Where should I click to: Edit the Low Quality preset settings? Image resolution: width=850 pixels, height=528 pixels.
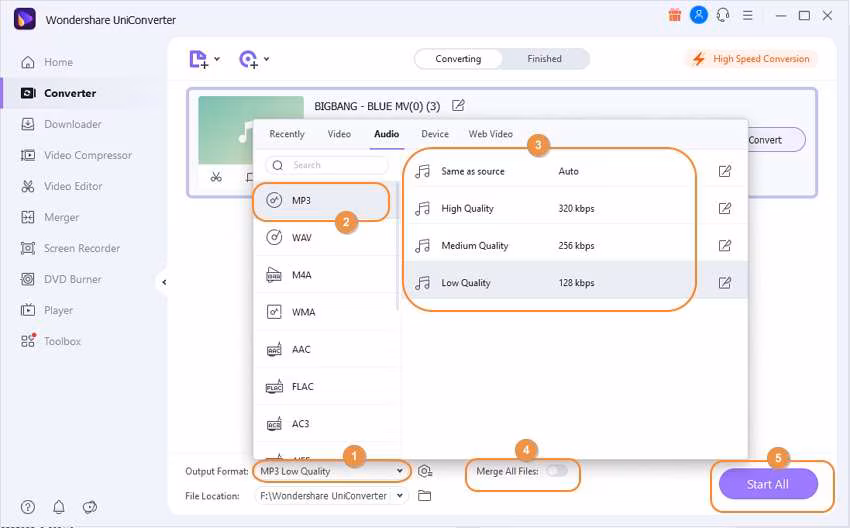pos(725,282)
